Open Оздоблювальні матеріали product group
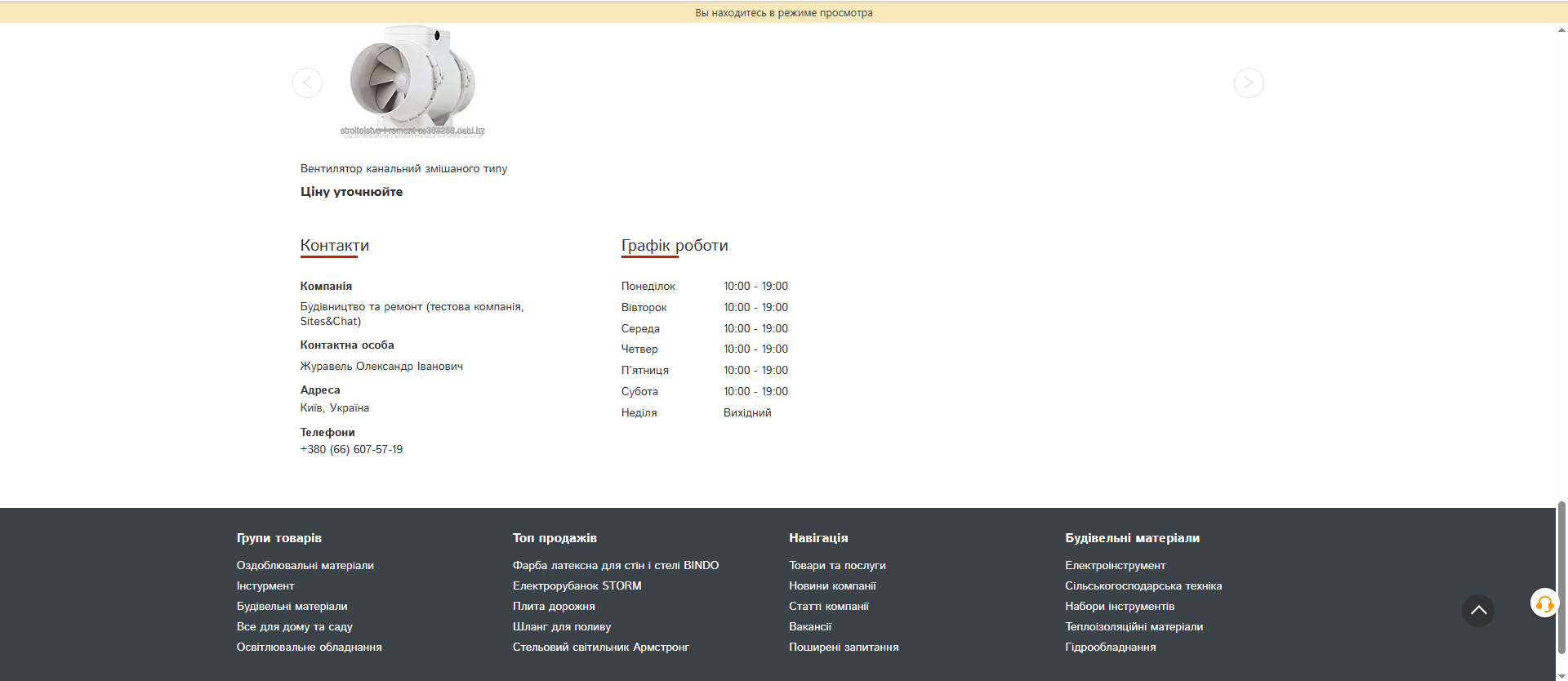Image resolution: width=1568 pixels, height=681 pixels. 305,566
